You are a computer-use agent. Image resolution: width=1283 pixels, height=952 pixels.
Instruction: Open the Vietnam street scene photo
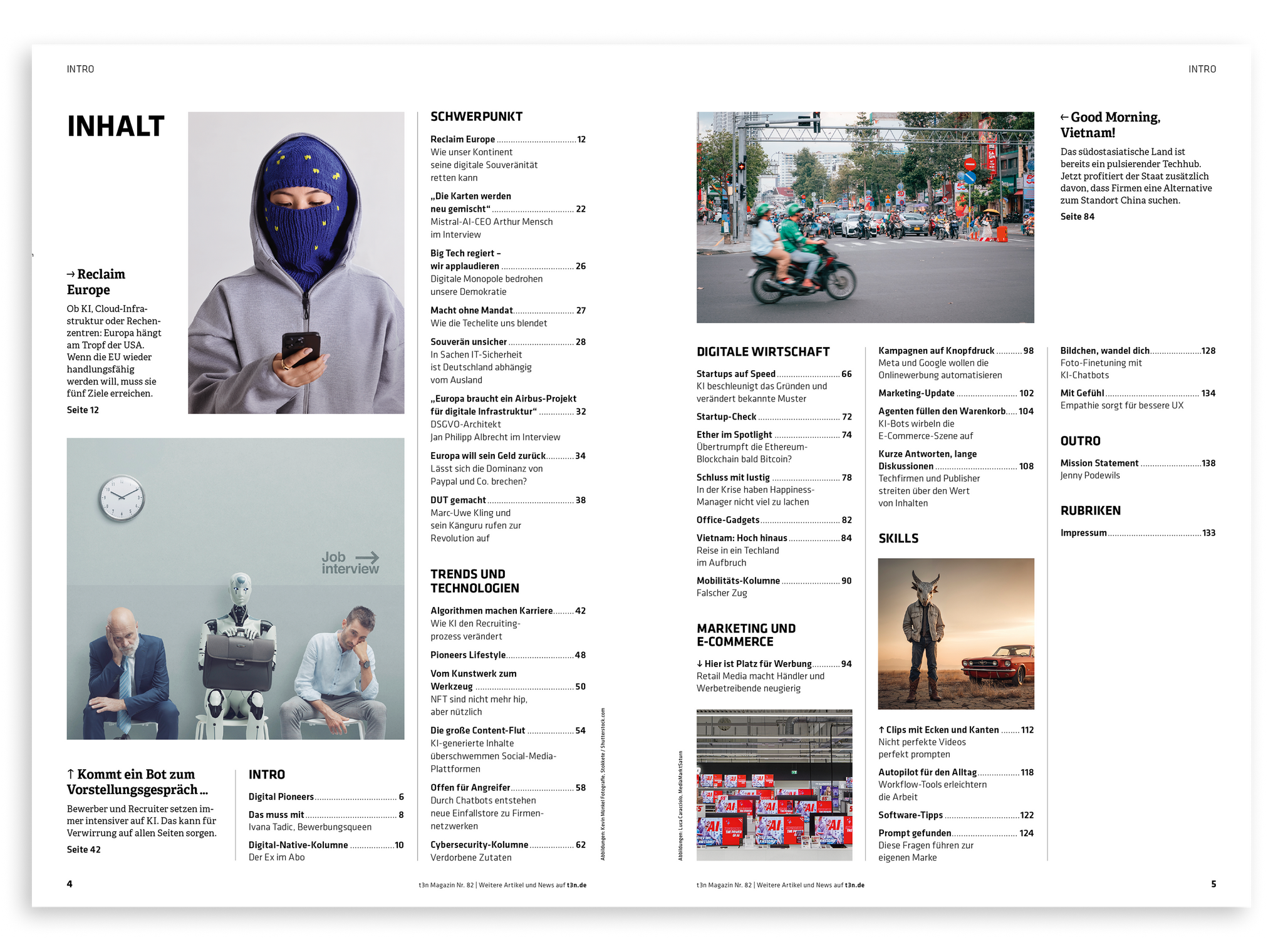point(865,217)
